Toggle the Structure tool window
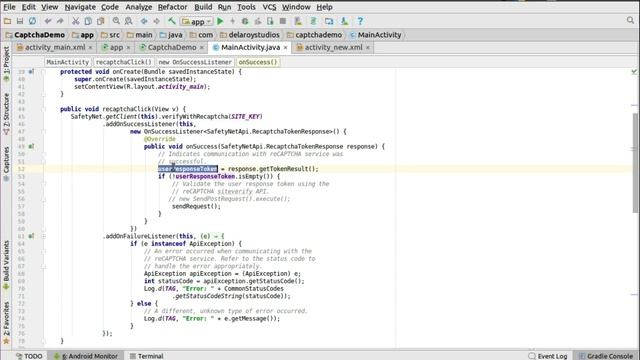 (6, 114)
